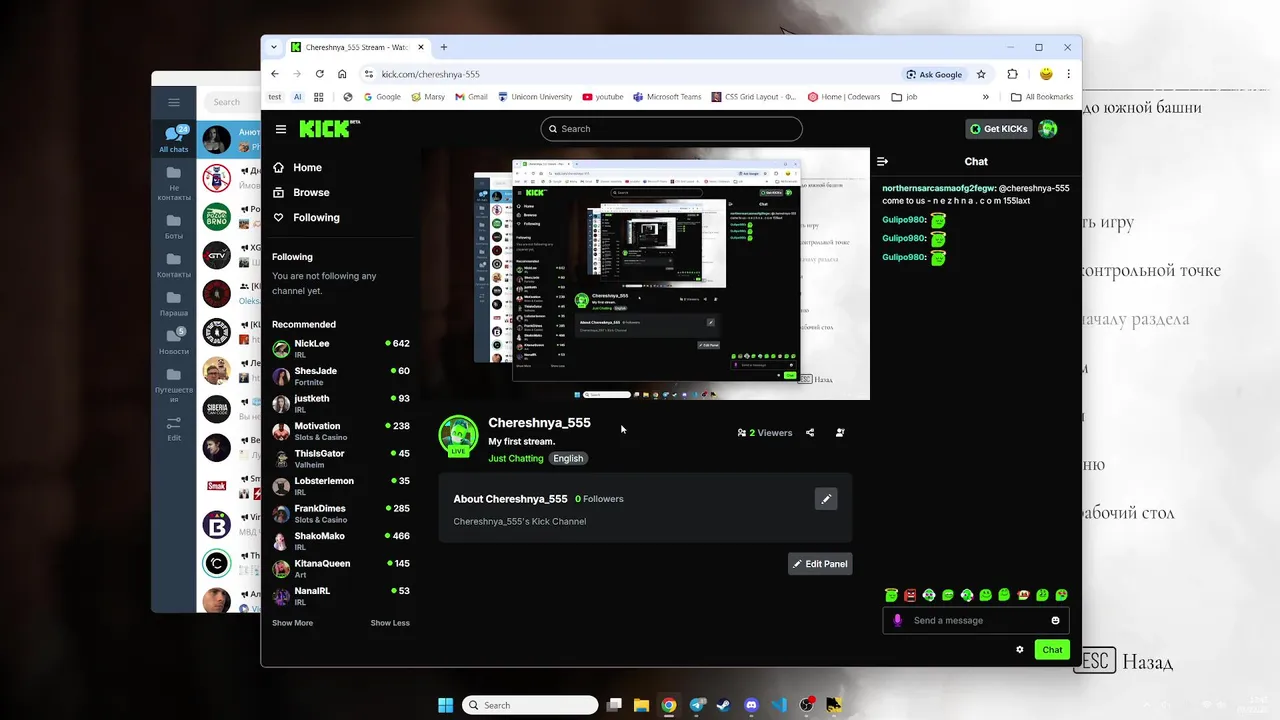Click the English language tag

coord(568,458)
